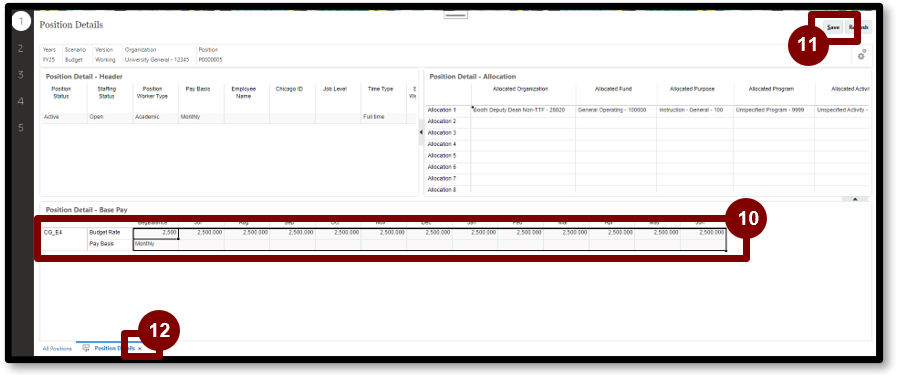Viewport: 898px width, 375px height.
Task: Save the position details form
Action: click(833, 27)
